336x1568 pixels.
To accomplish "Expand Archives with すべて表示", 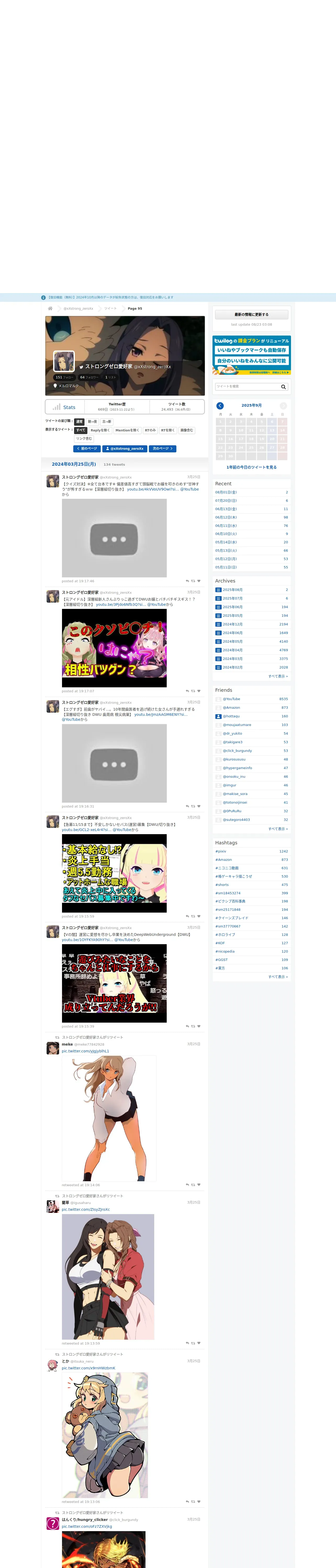I will (x=278, y=676).
